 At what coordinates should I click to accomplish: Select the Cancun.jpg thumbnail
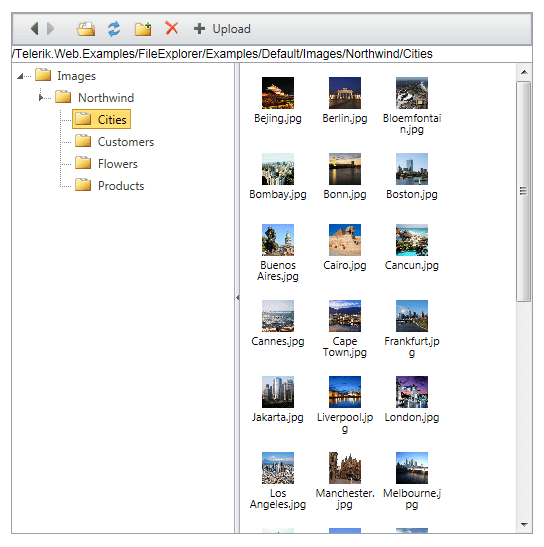(x=412, y=240)
